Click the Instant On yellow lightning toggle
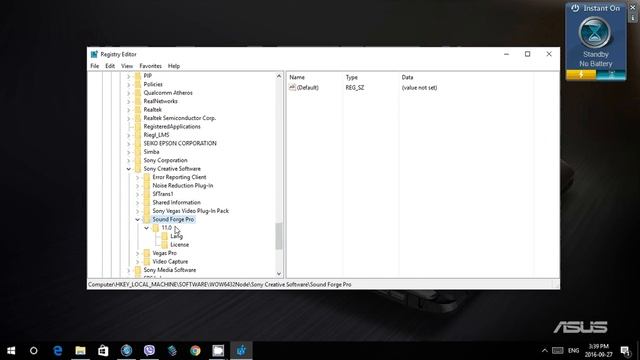 (x=581, y=75)
